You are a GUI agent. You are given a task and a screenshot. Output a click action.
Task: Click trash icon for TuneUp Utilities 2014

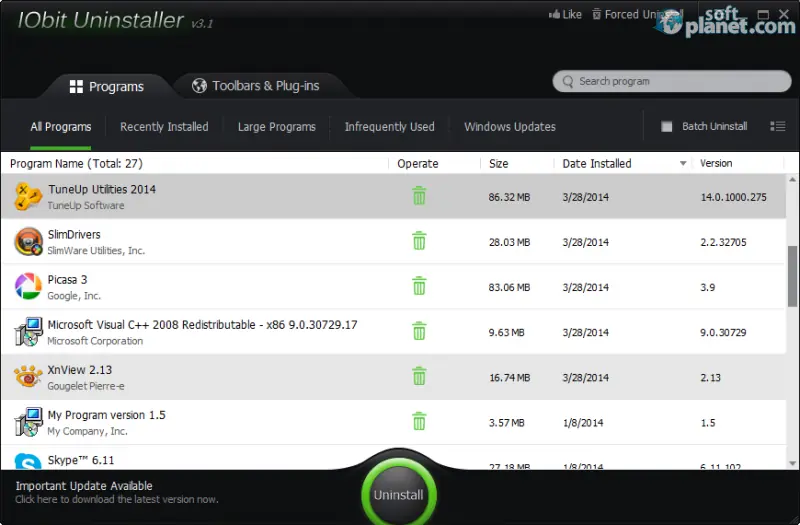[419, 196]
